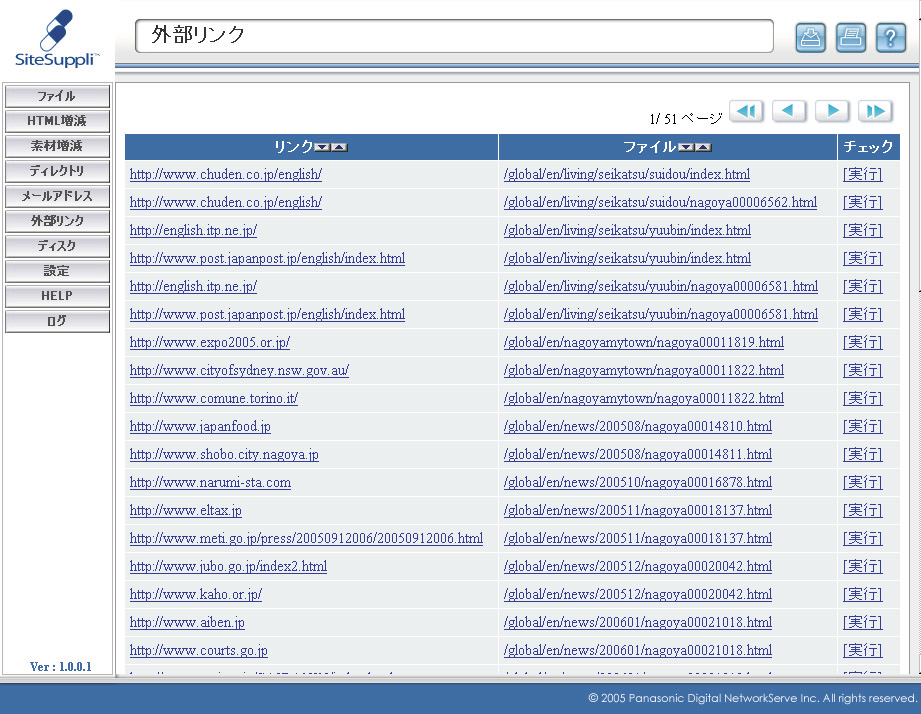Sort リンク column ascending
This screenshot has width=921, height=714.
tap(339, 148)
